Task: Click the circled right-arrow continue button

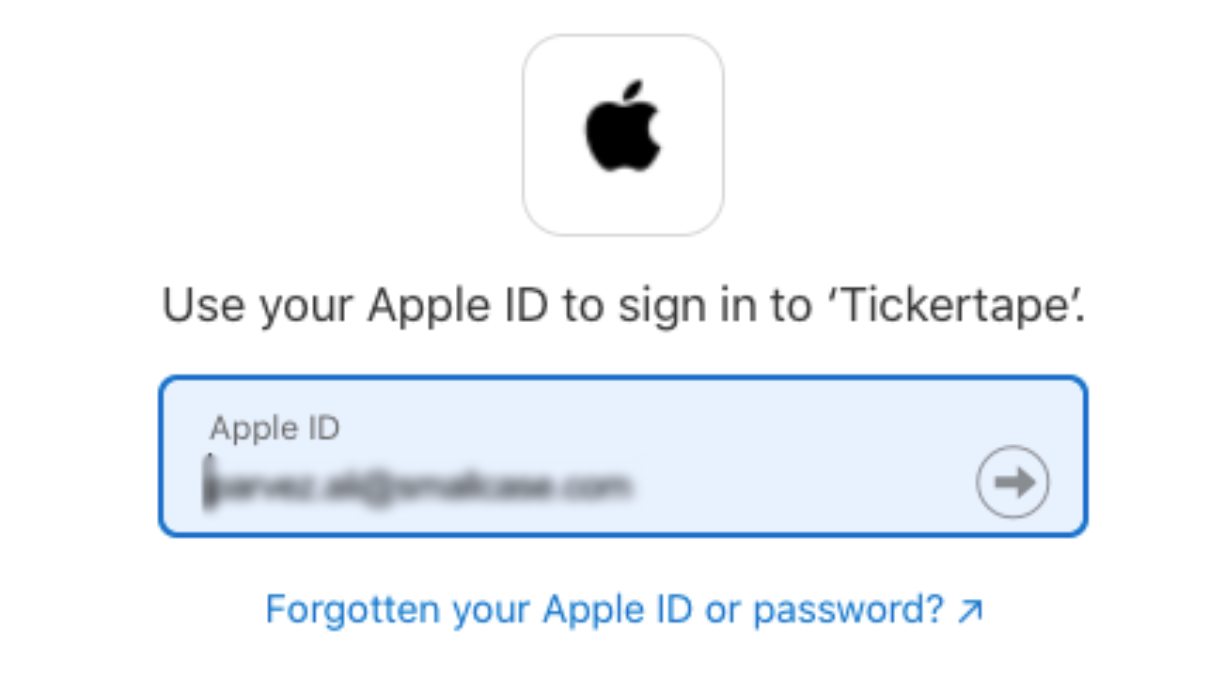Action: click(x=1012, y=482)
